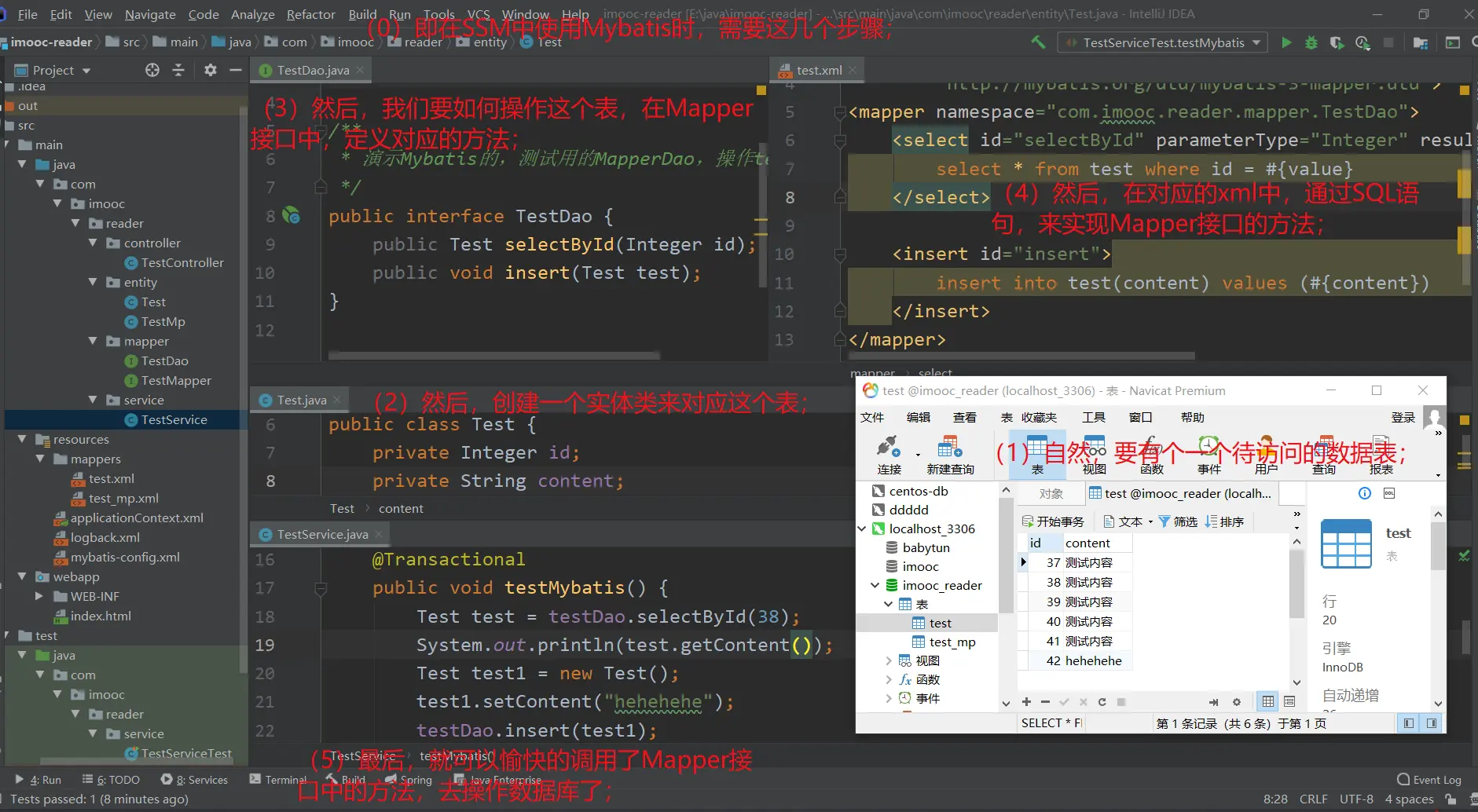Screen dimensions: 1478x812
Task: Collapse the mapper package in Project tree
Action: (x=94, y=342)
